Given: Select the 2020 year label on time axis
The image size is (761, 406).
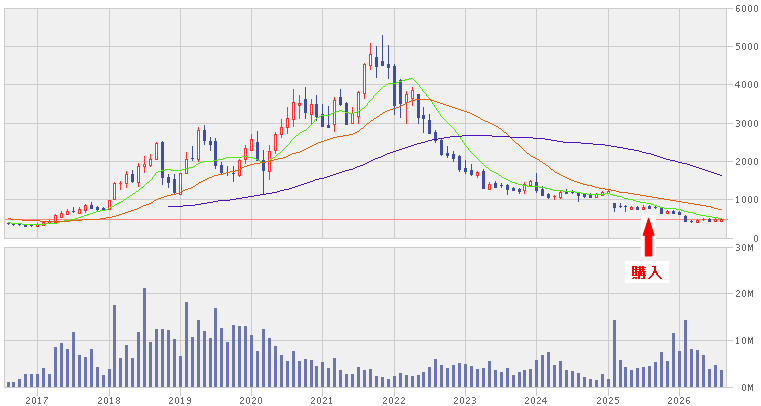Looking at the screenshot, I should click(x=251, y=401).
